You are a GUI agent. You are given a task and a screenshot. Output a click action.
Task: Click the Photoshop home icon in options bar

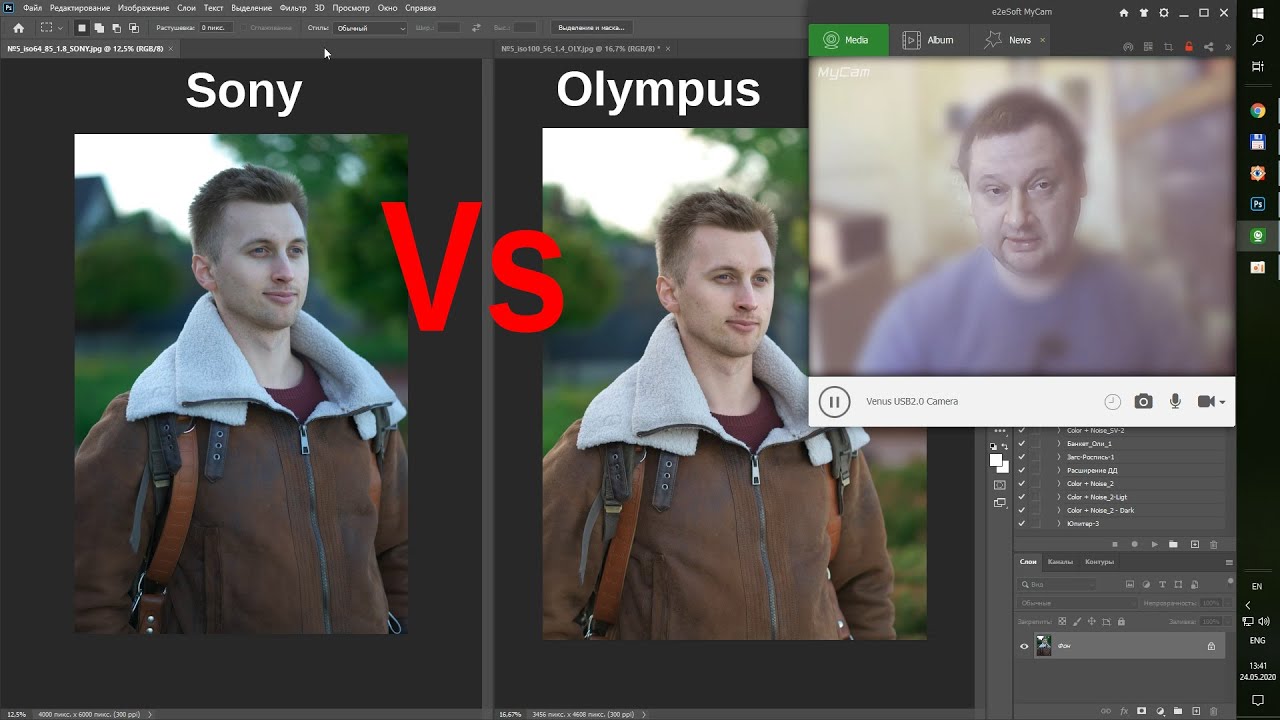(18, 28)
